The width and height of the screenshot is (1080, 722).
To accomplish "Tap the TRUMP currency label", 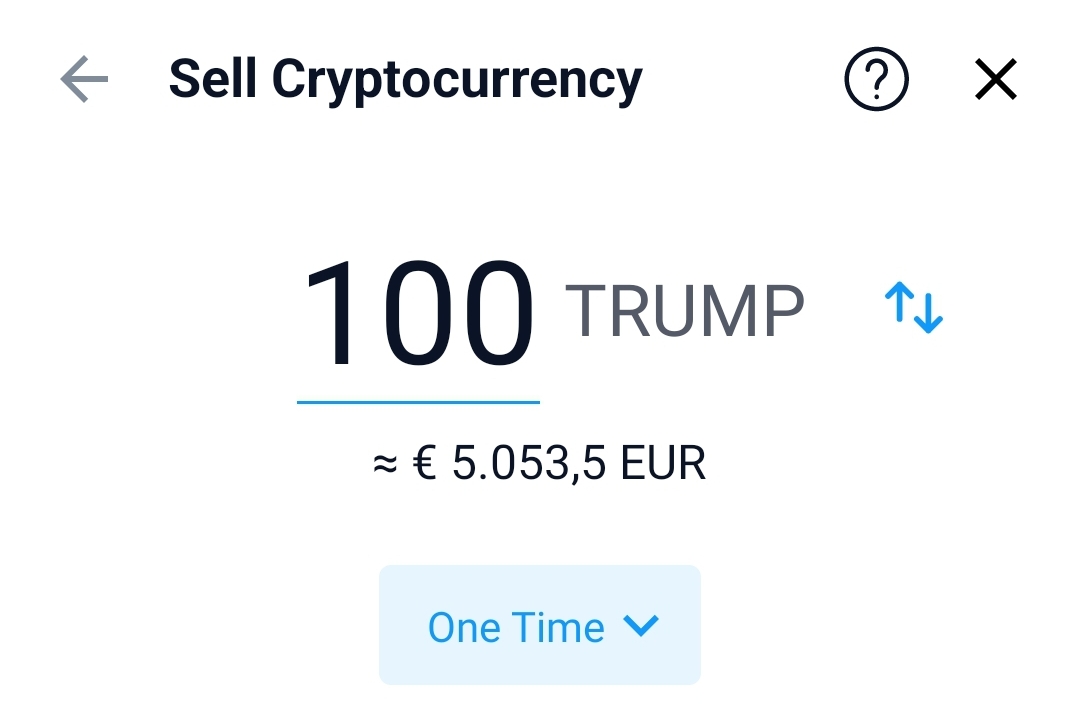I will coord(685,312).
